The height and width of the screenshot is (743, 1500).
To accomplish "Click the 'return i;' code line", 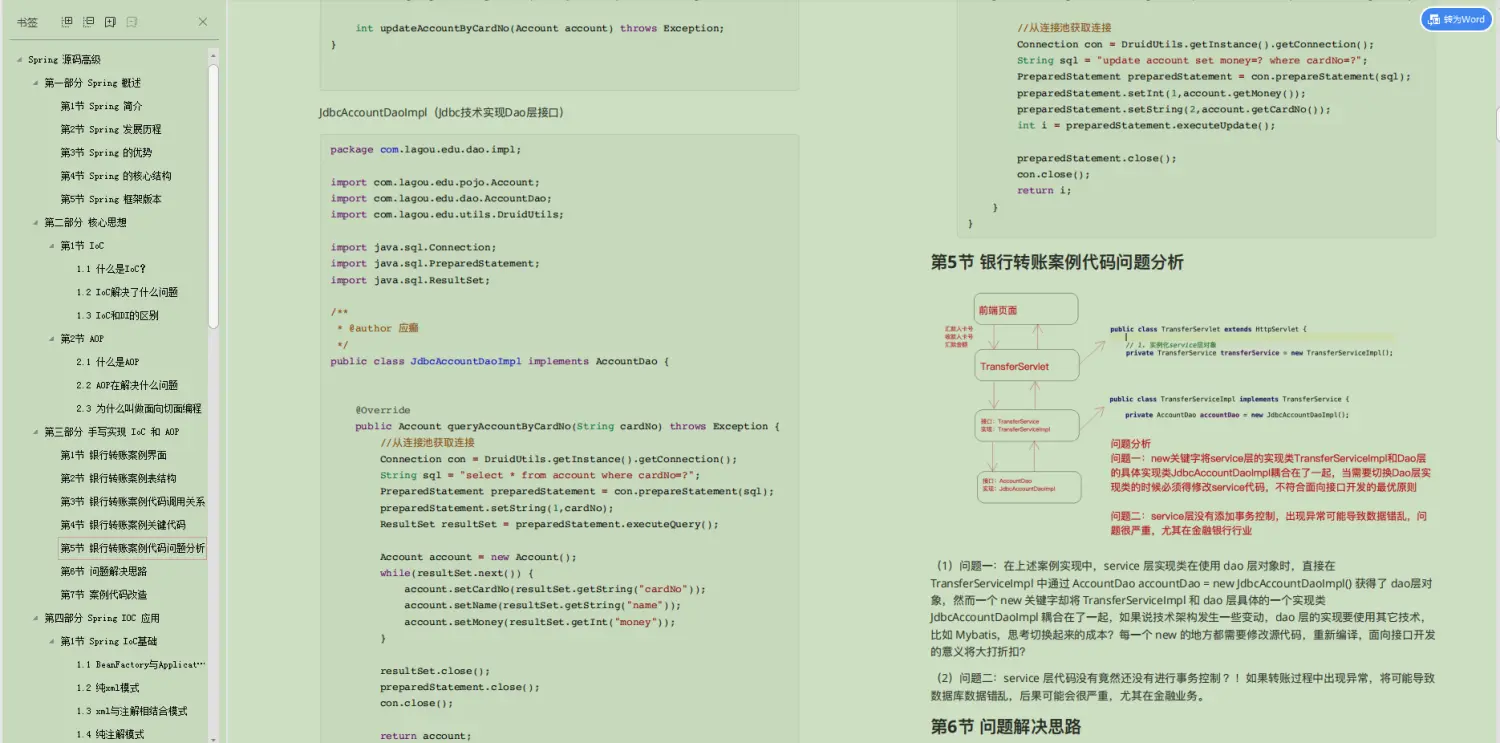I will (x=1043, y=190).
